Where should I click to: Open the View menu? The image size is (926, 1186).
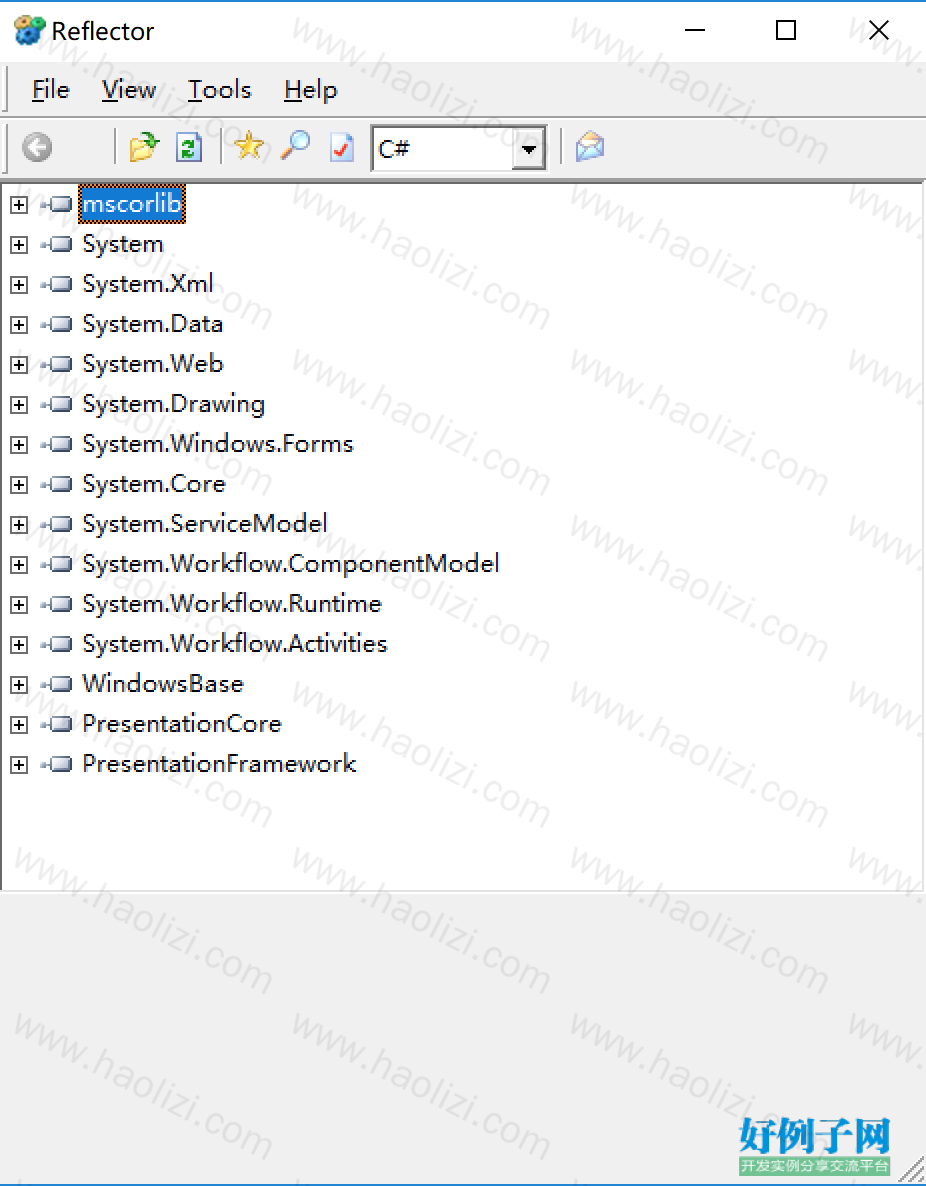129,90
